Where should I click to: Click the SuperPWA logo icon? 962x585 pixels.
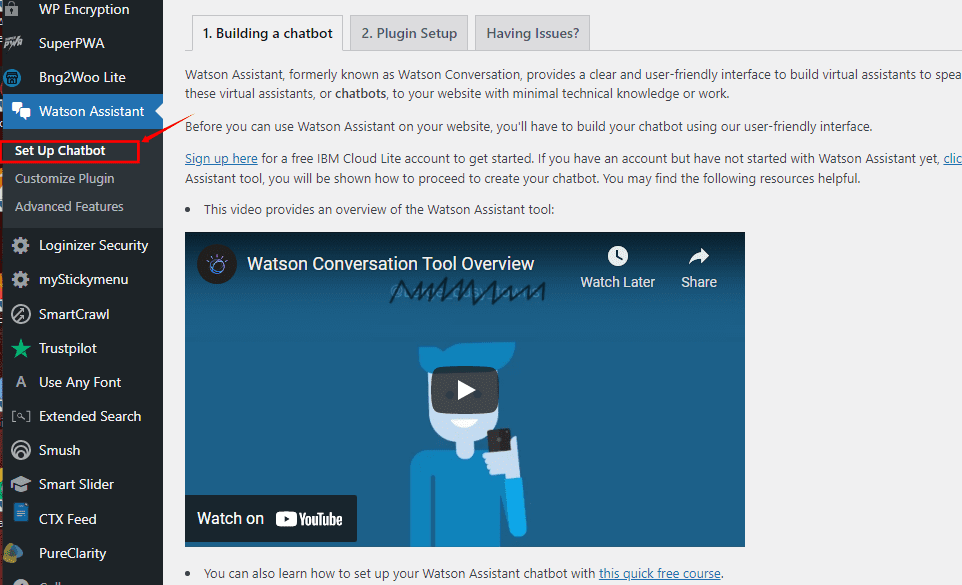(x=13, y=43)
